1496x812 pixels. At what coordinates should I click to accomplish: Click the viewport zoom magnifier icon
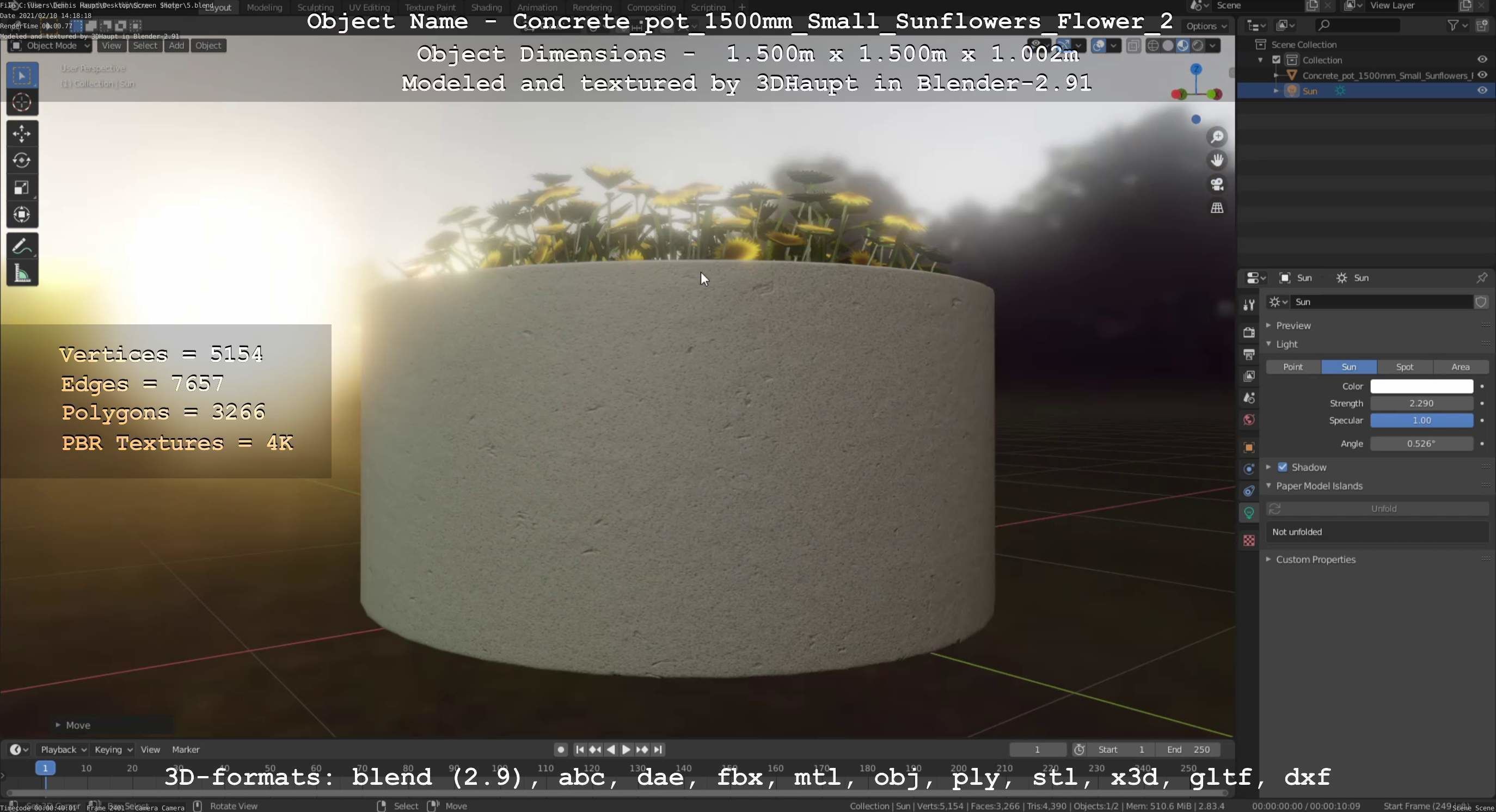pos(1217,137)
